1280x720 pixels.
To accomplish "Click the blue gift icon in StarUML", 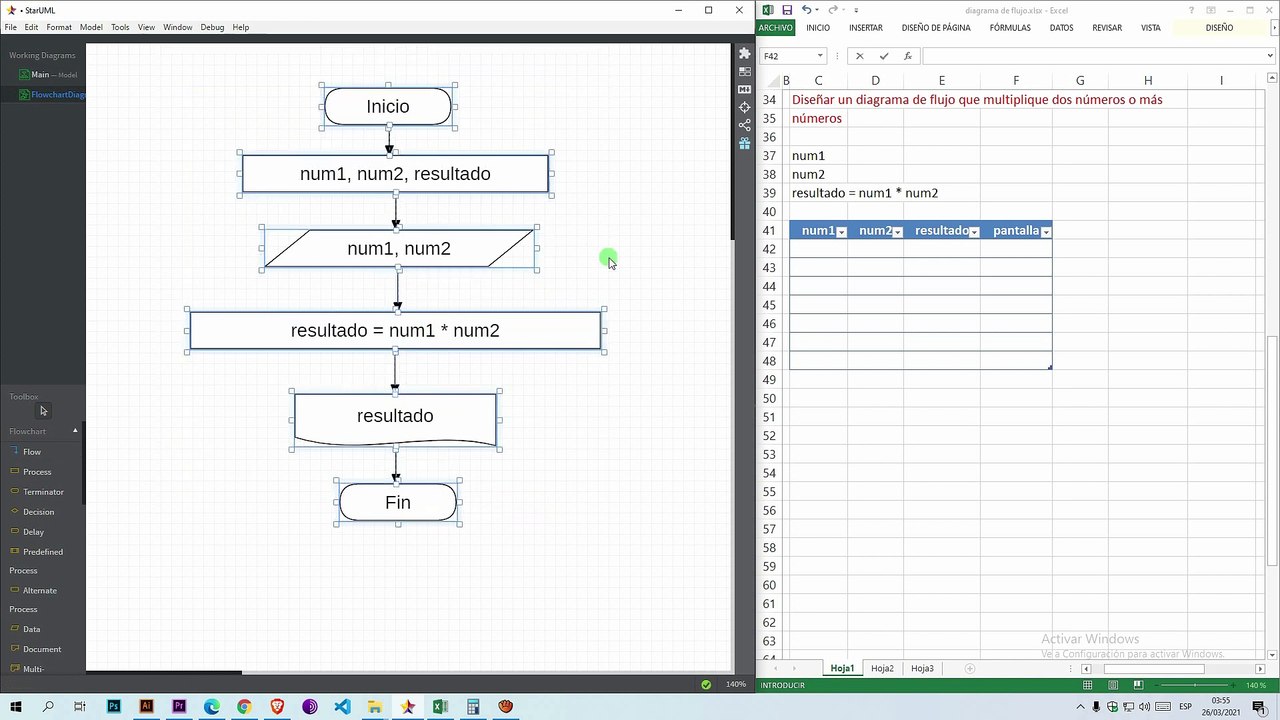I will coord(744,143).
